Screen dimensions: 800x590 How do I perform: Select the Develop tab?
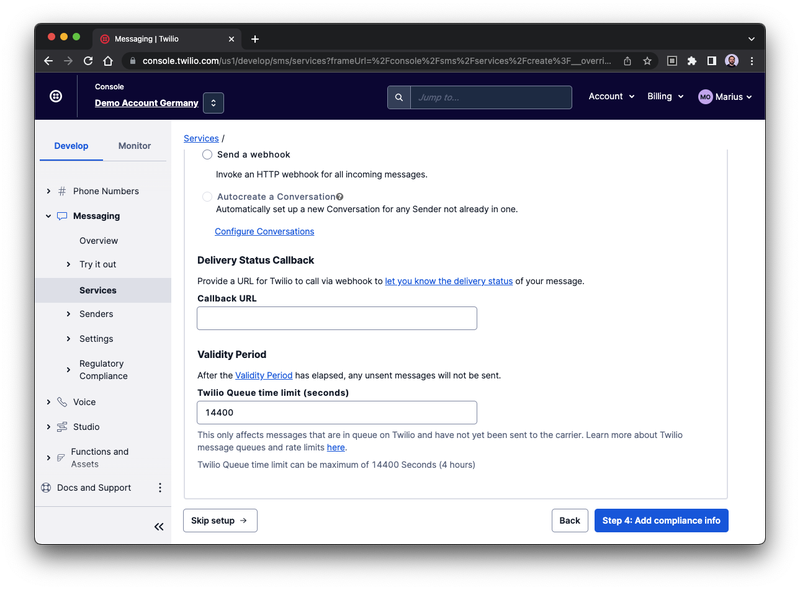click(x=71, y=145)
